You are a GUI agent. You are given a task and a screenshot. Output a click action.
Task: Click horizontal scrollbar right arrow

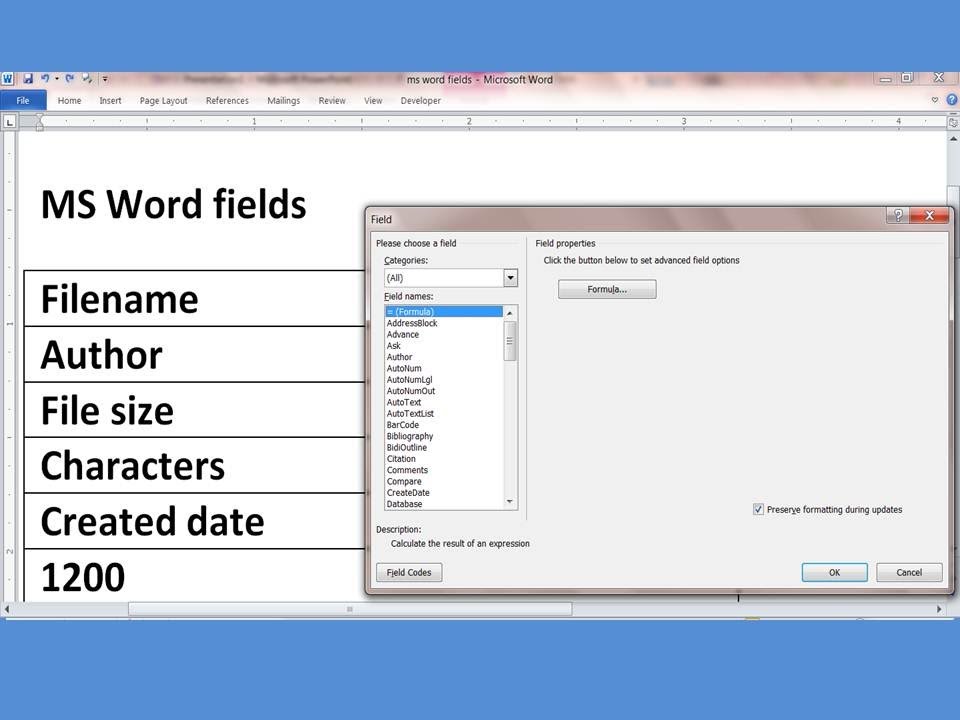939,609
